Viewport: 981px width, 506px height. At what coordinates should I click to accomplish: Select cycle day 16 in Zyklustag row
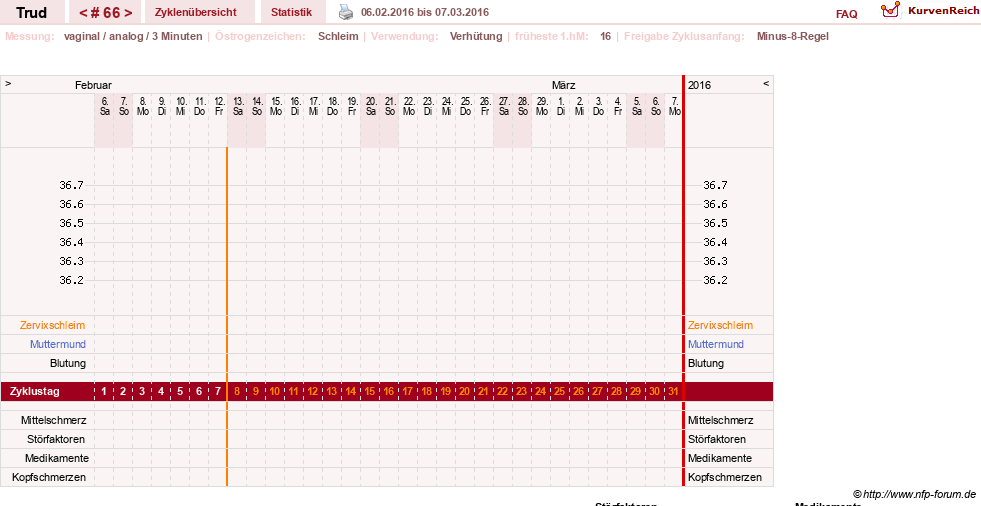[389, 392]
